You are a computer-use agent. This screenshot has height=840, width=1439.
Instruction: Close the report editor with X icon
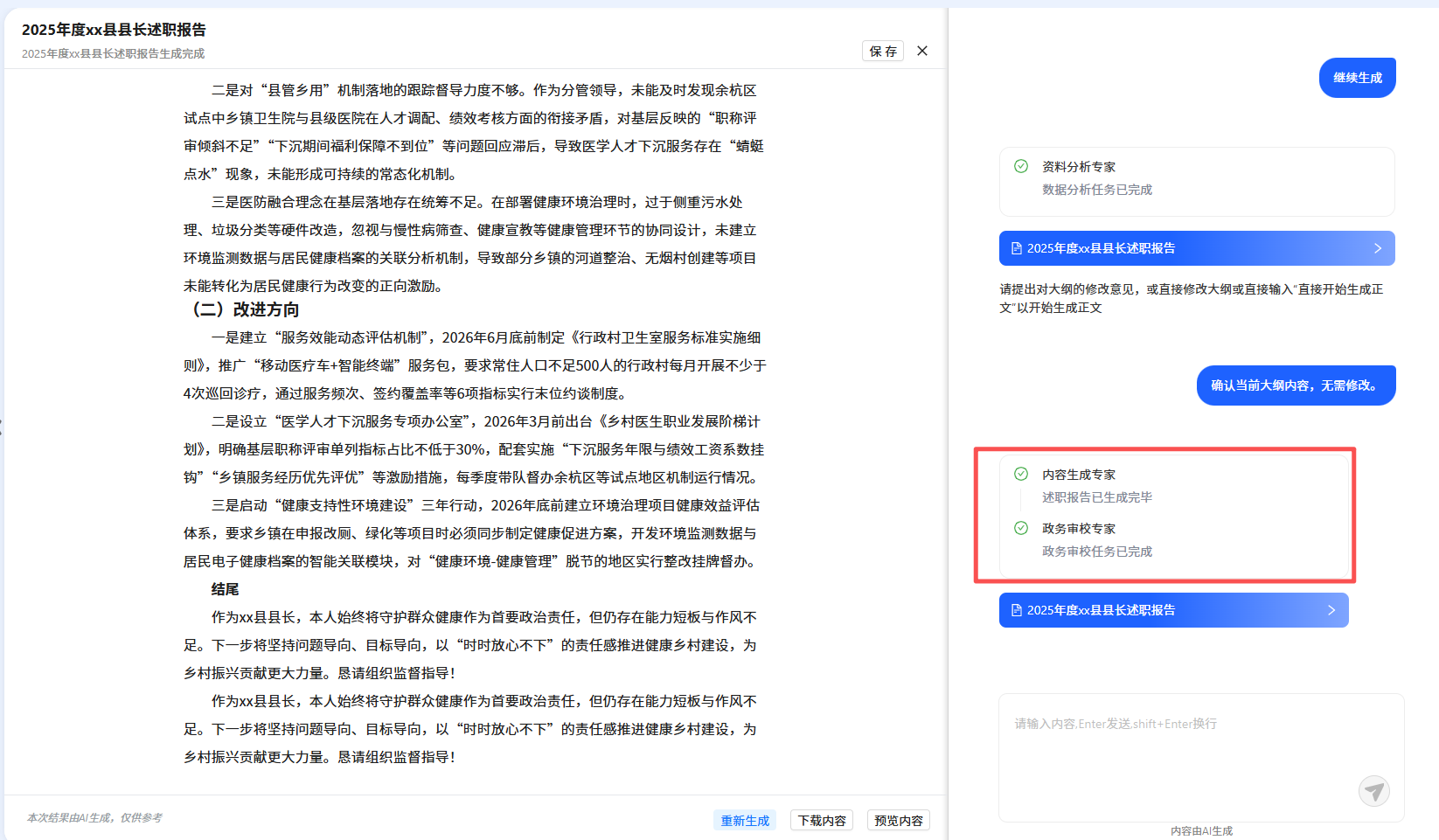tap(922, 51)
